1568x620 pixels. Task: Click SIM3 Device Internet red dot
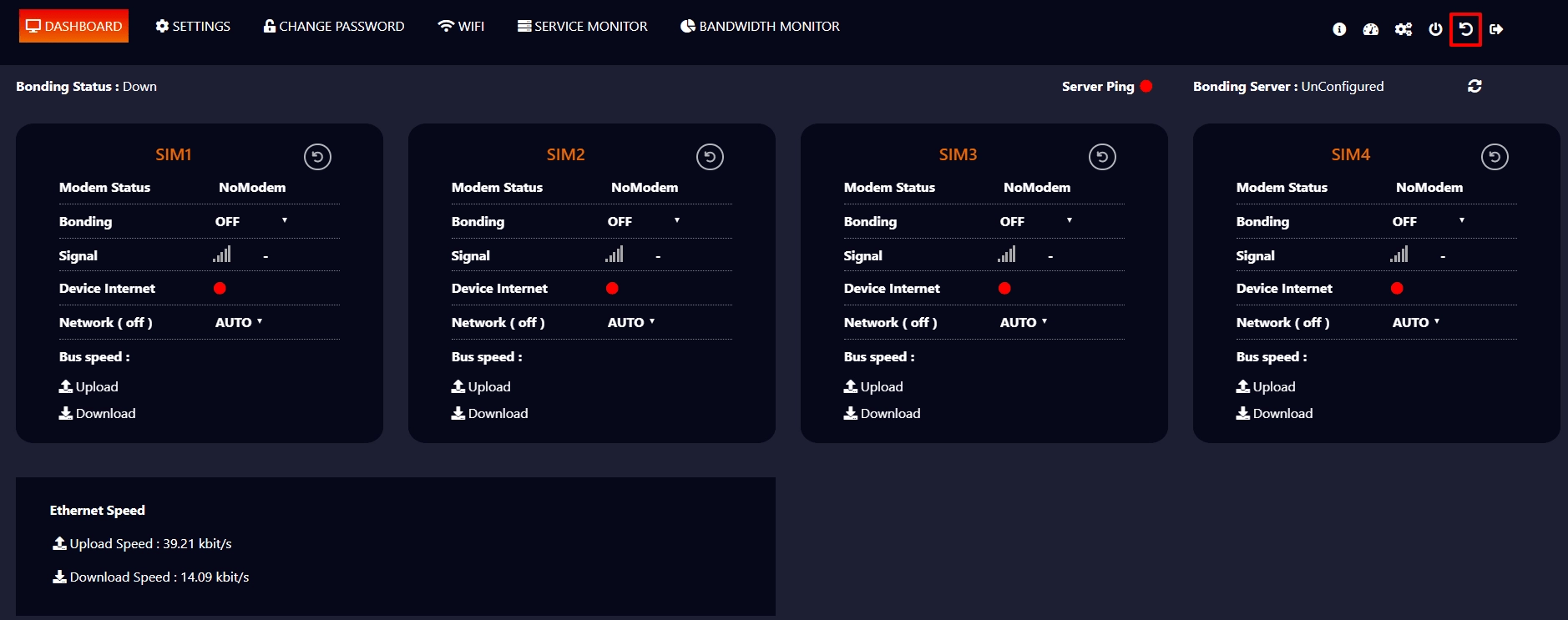1004,288
